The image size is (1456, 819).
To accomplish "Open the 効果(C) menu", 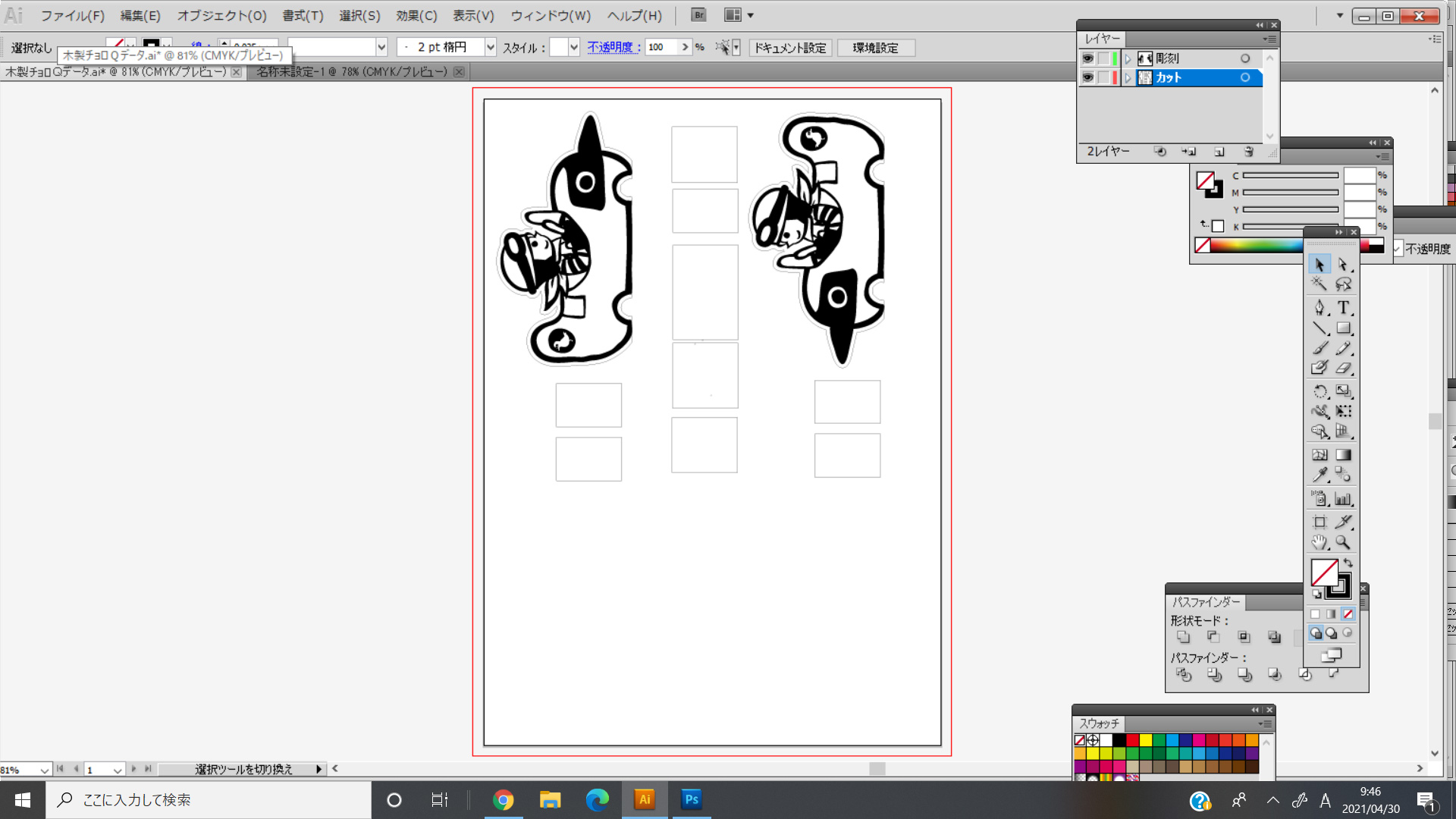I will point(416,15).
